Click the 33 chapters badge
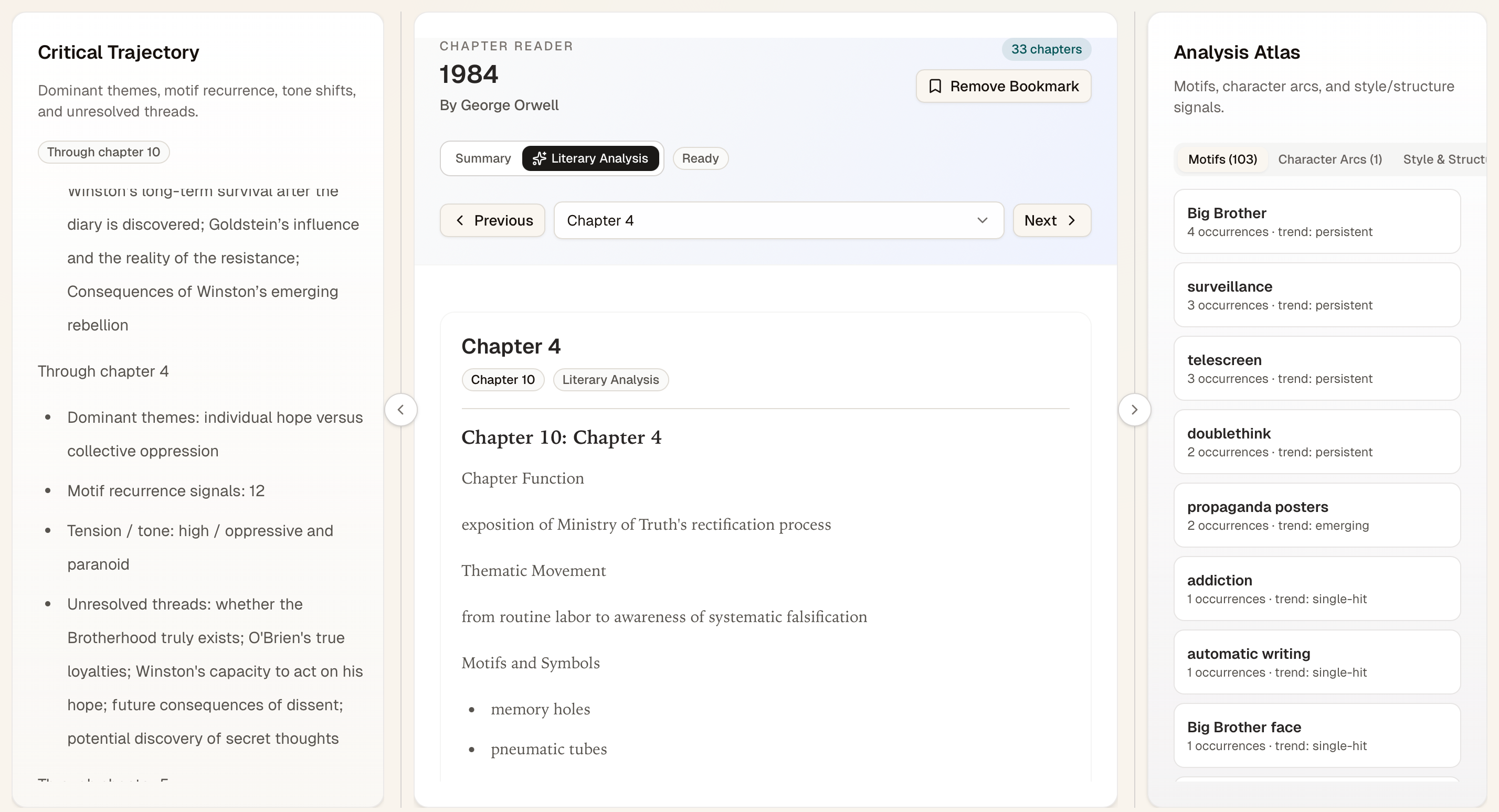The image size is (1499, 812). click(1046, 49)
